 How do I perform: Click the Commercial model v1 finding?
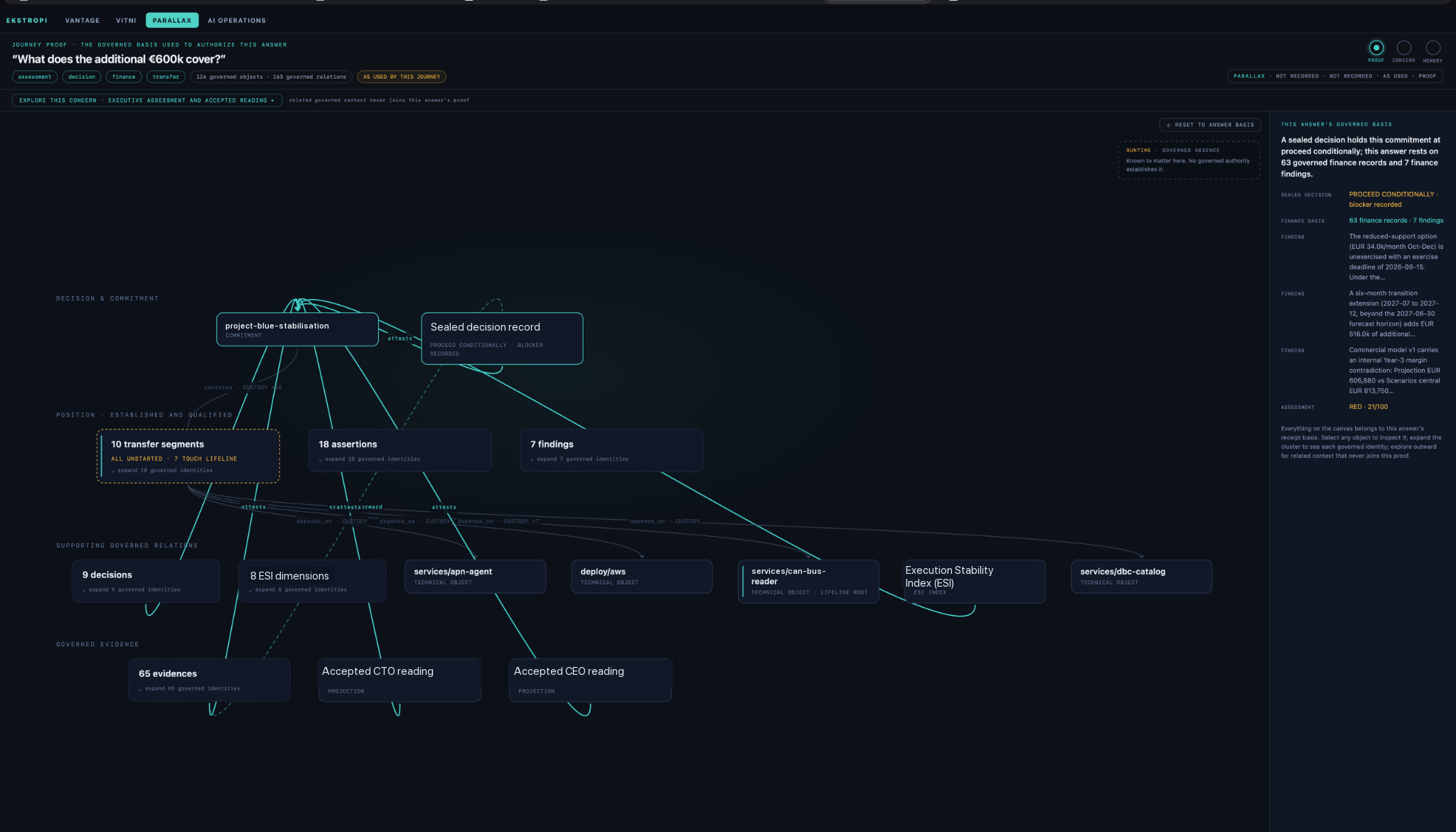point(1395,370)
